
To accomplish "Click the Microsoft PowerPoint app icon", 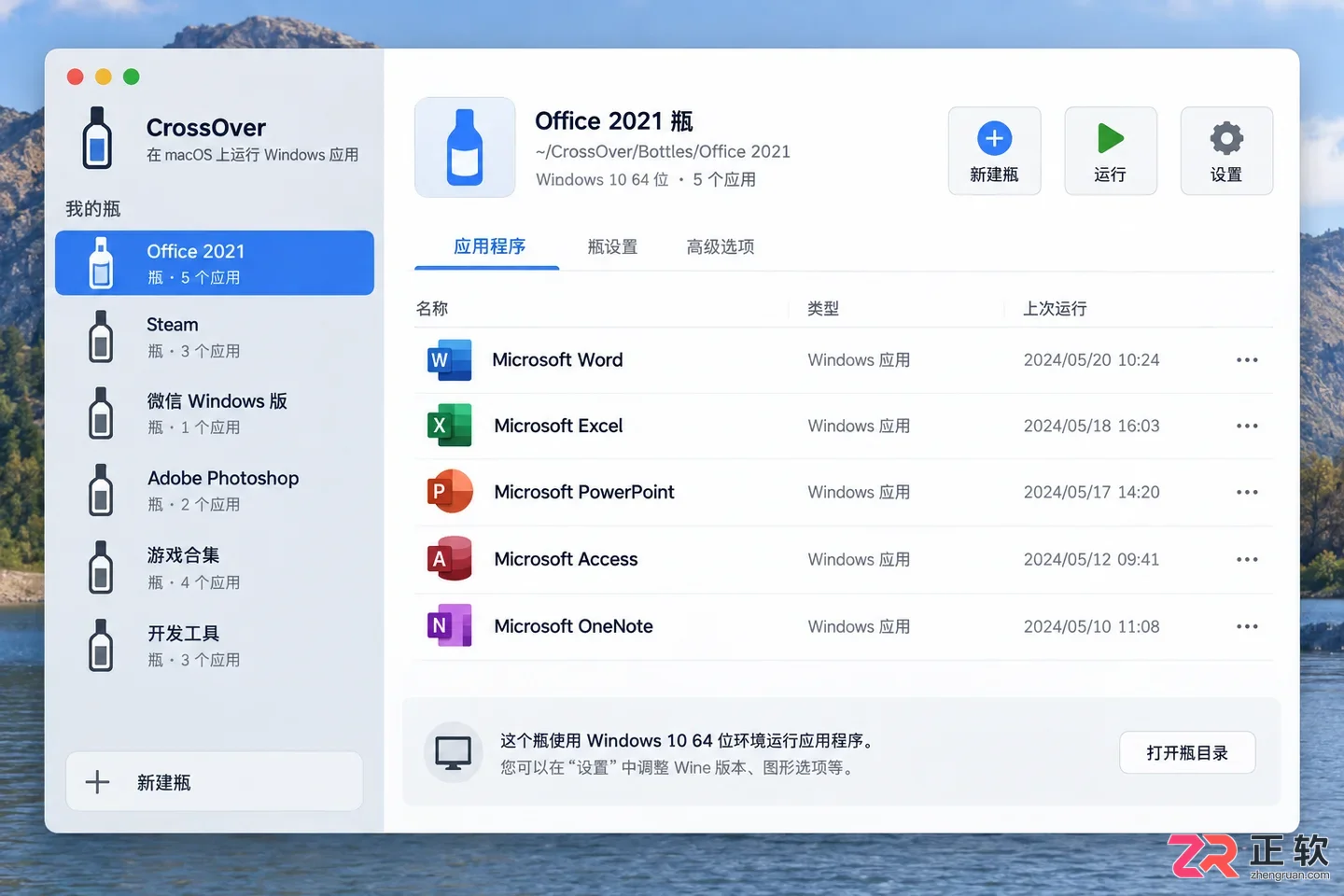I will pos(449,492).
